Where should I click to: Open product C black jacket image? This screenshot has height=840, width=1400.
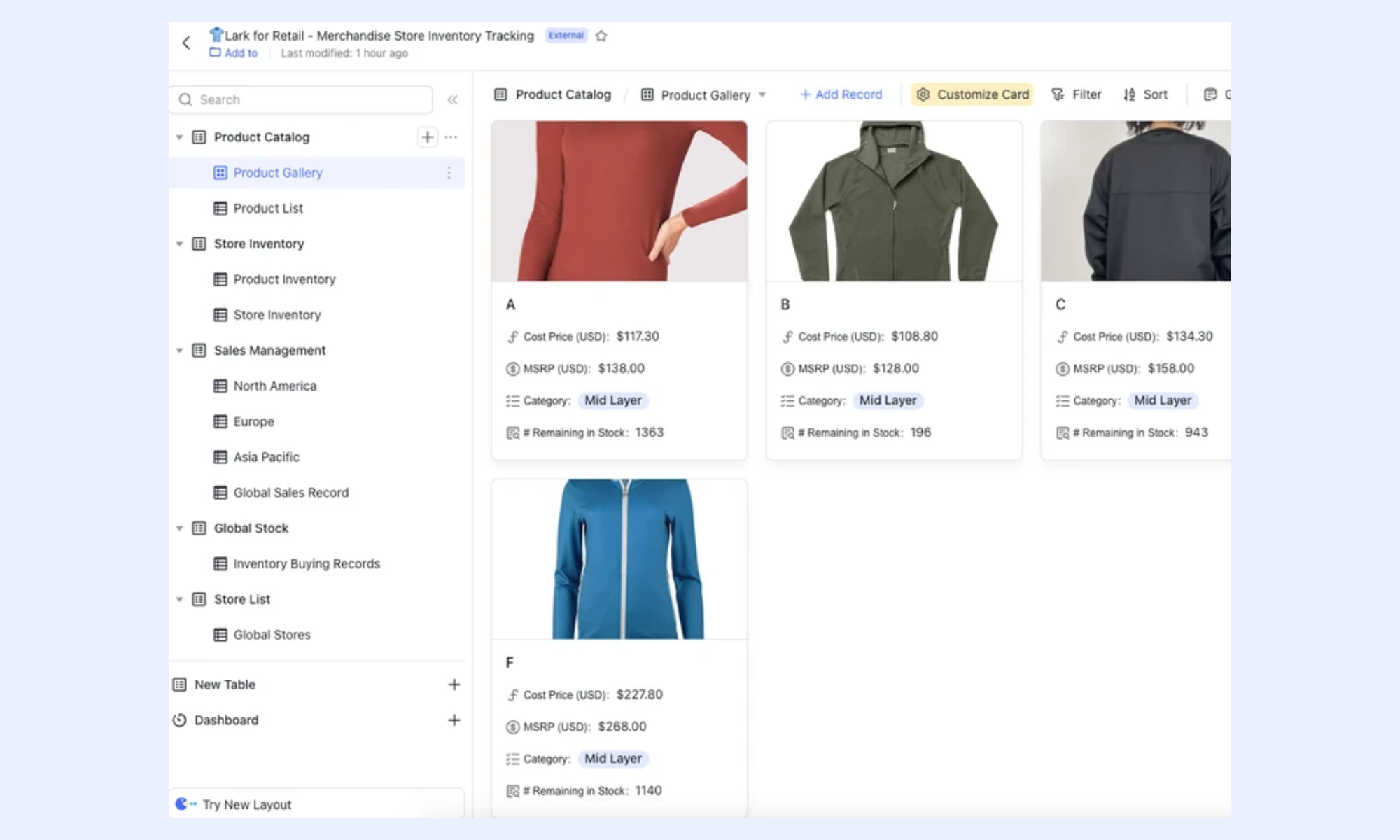click(x=1135, y=201)
